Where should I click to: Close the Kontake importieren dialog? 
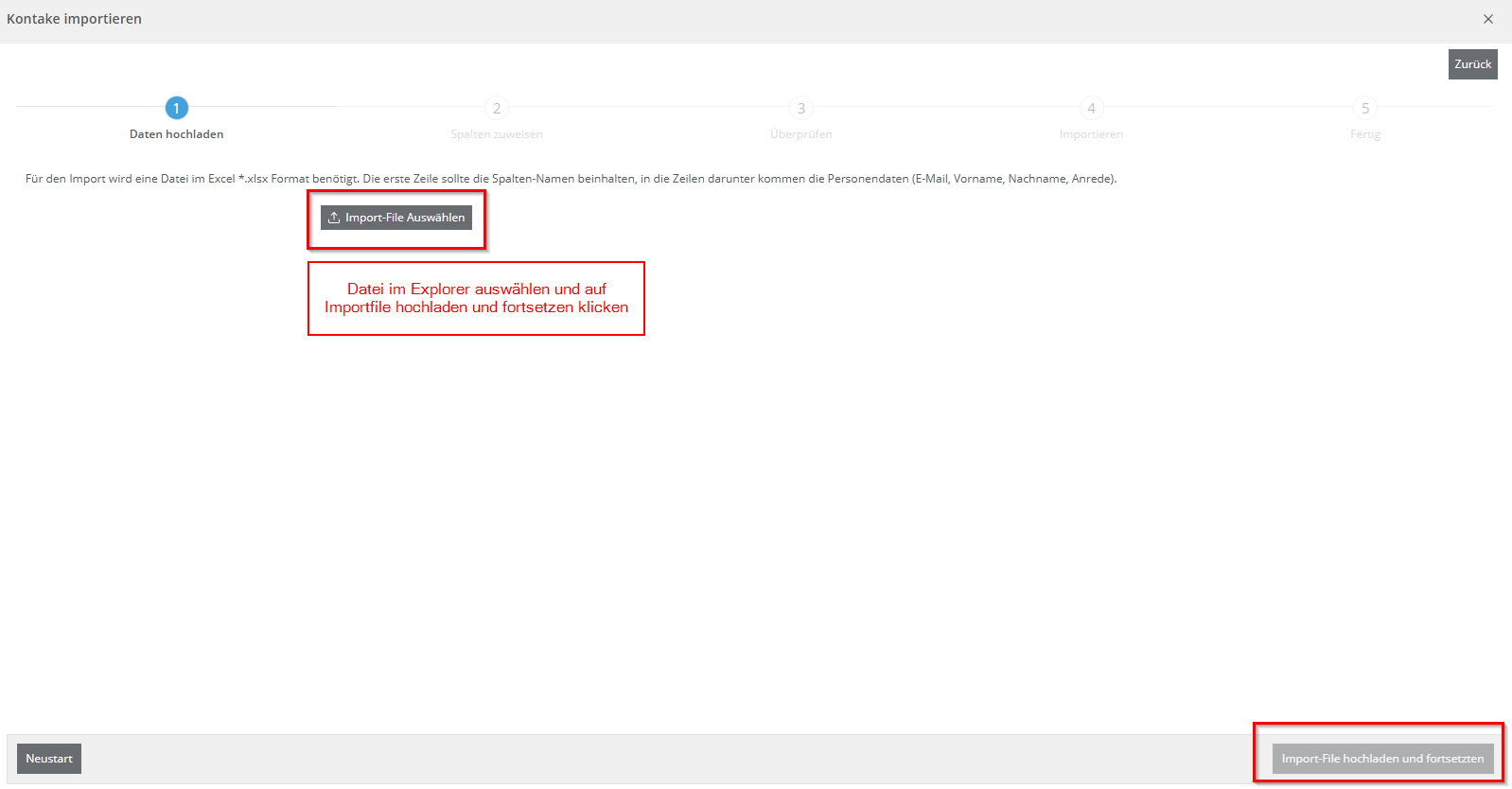click(x=1488, y=19)
